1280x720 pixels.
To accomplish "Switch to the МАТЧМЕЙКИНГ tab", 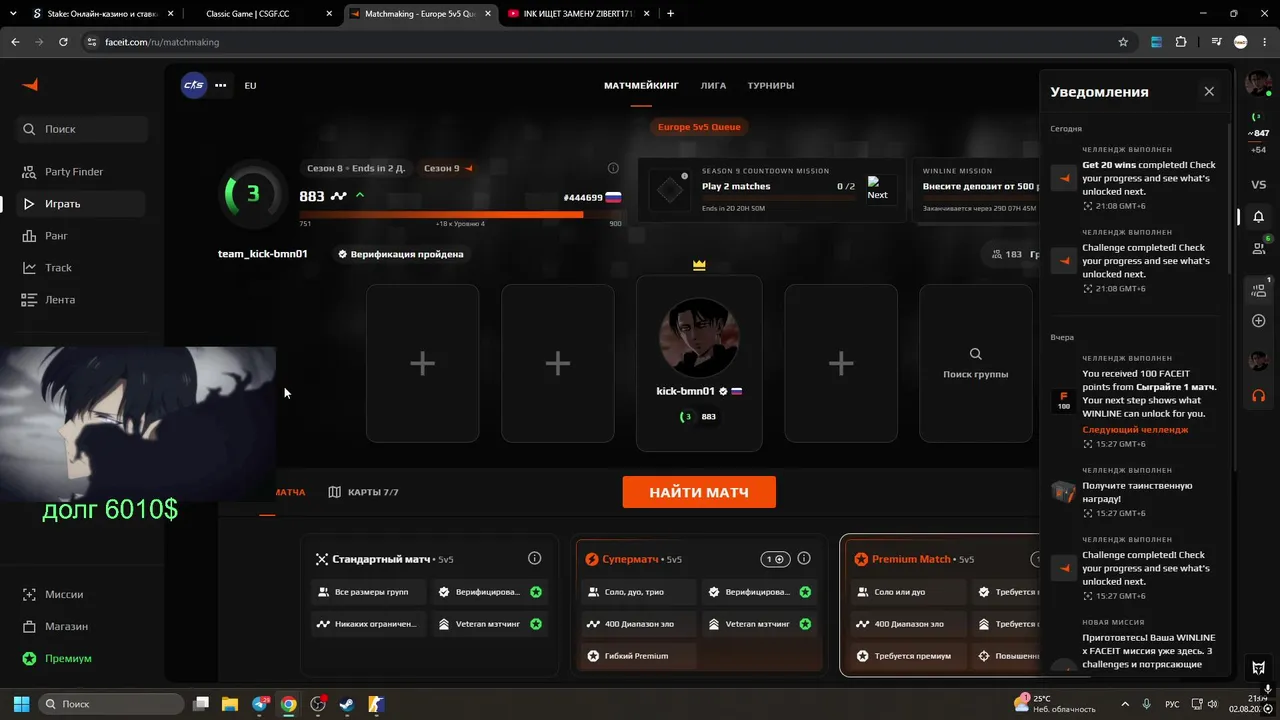I will [x=641, y=85].
